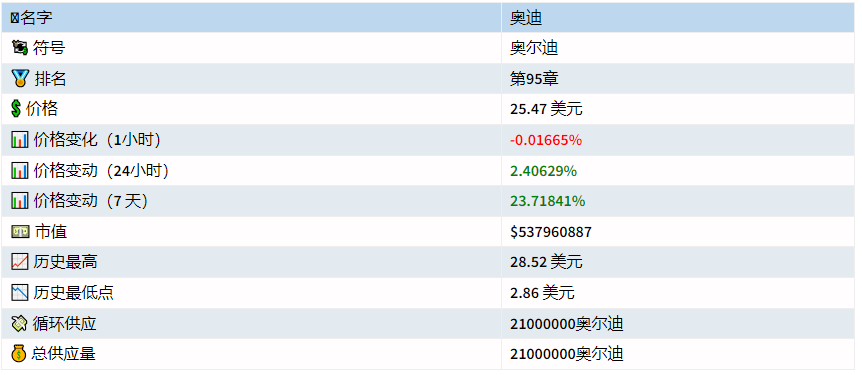Select the 历史最高 row label
Screen dimensions: 862x375
65,262
